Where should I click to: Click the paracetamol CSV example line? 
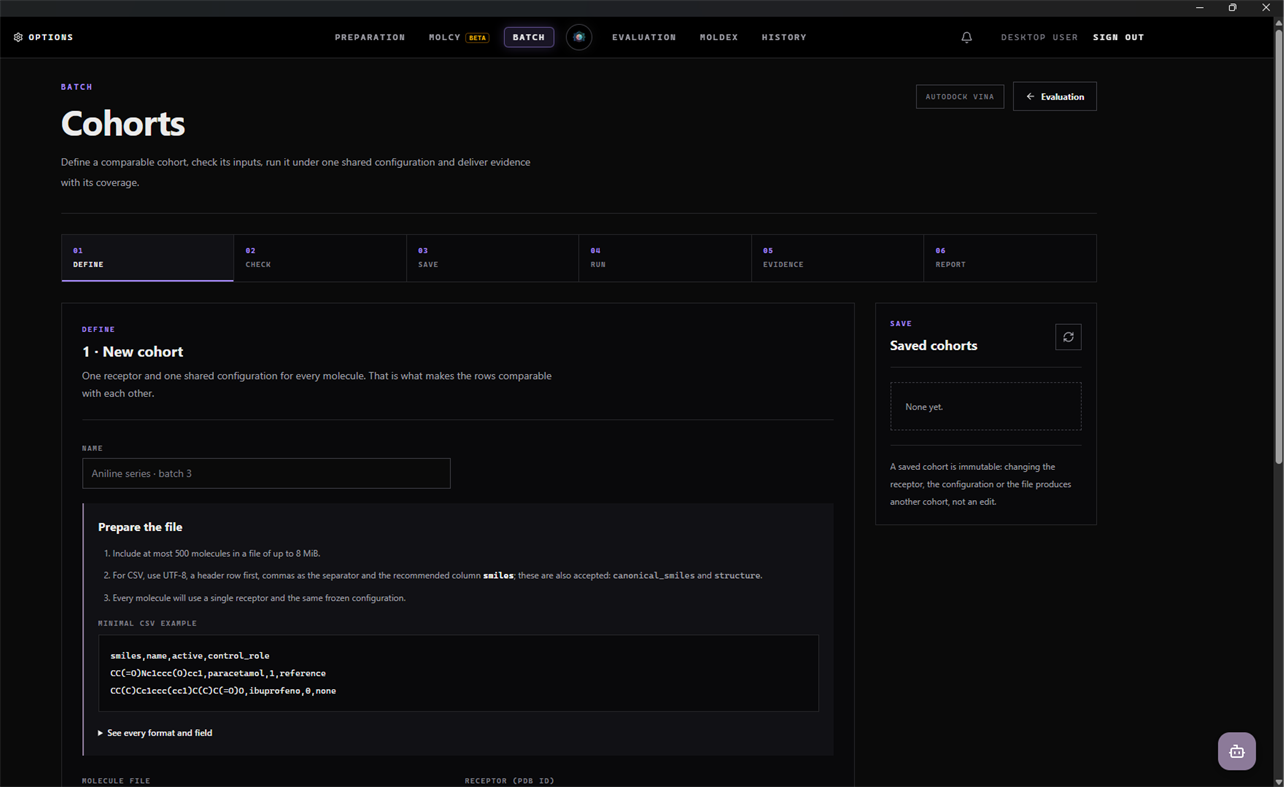218,673
